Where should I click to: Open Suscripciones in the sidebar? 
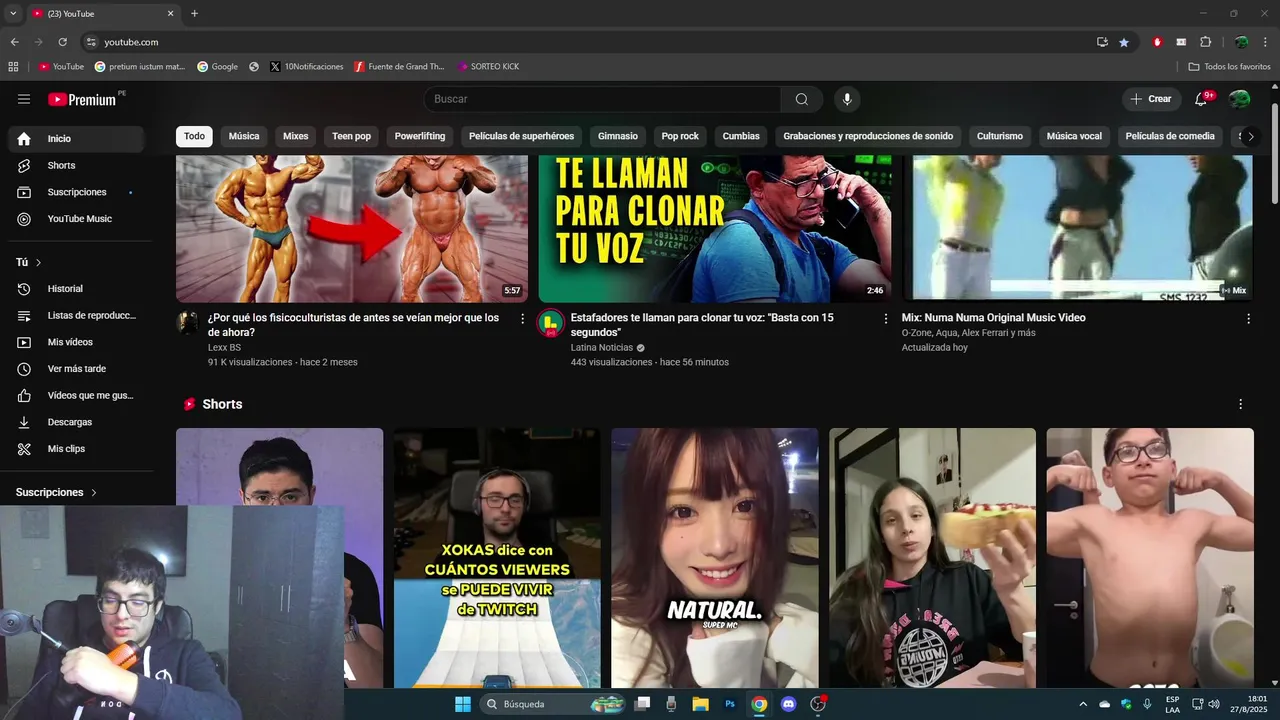[76, 192]
